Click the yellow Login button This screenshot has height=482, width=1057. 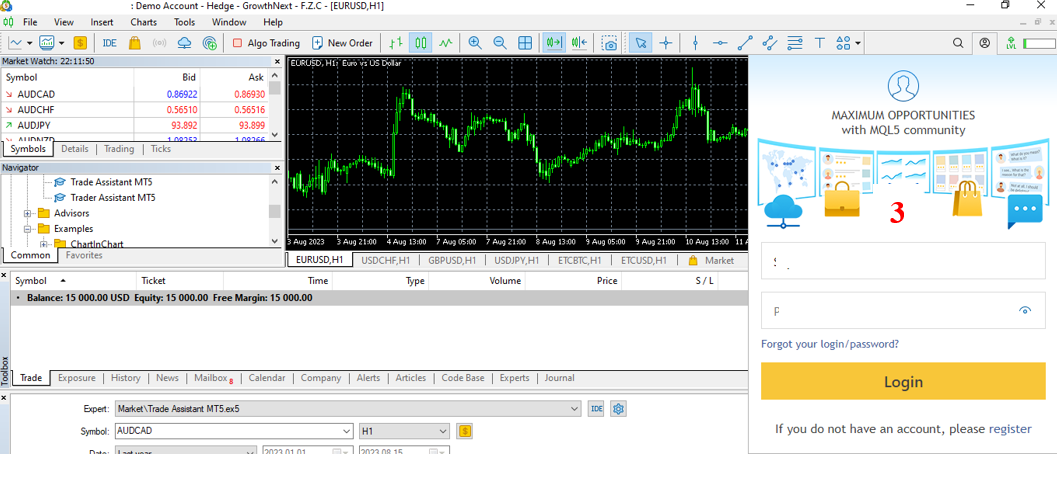(903, 382)
